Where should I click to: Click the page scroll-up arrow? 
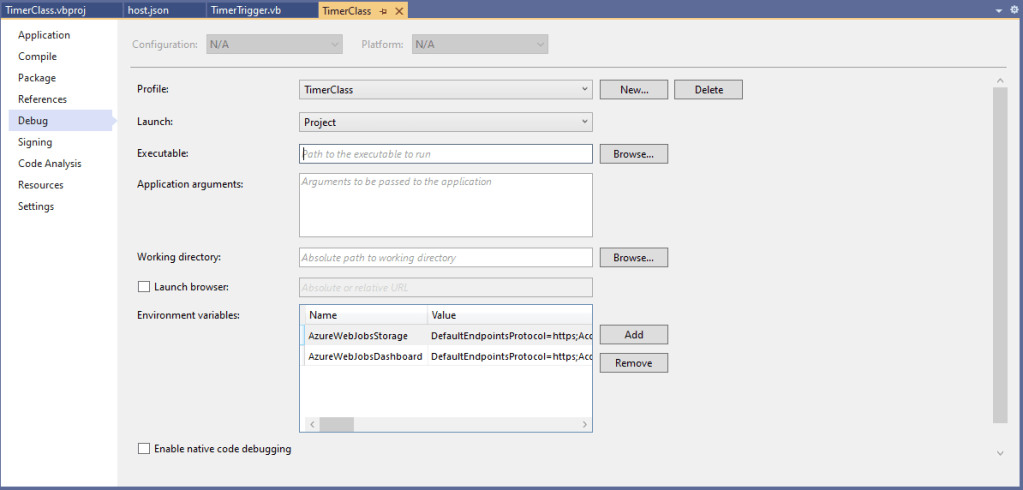tap(1000, 80)
